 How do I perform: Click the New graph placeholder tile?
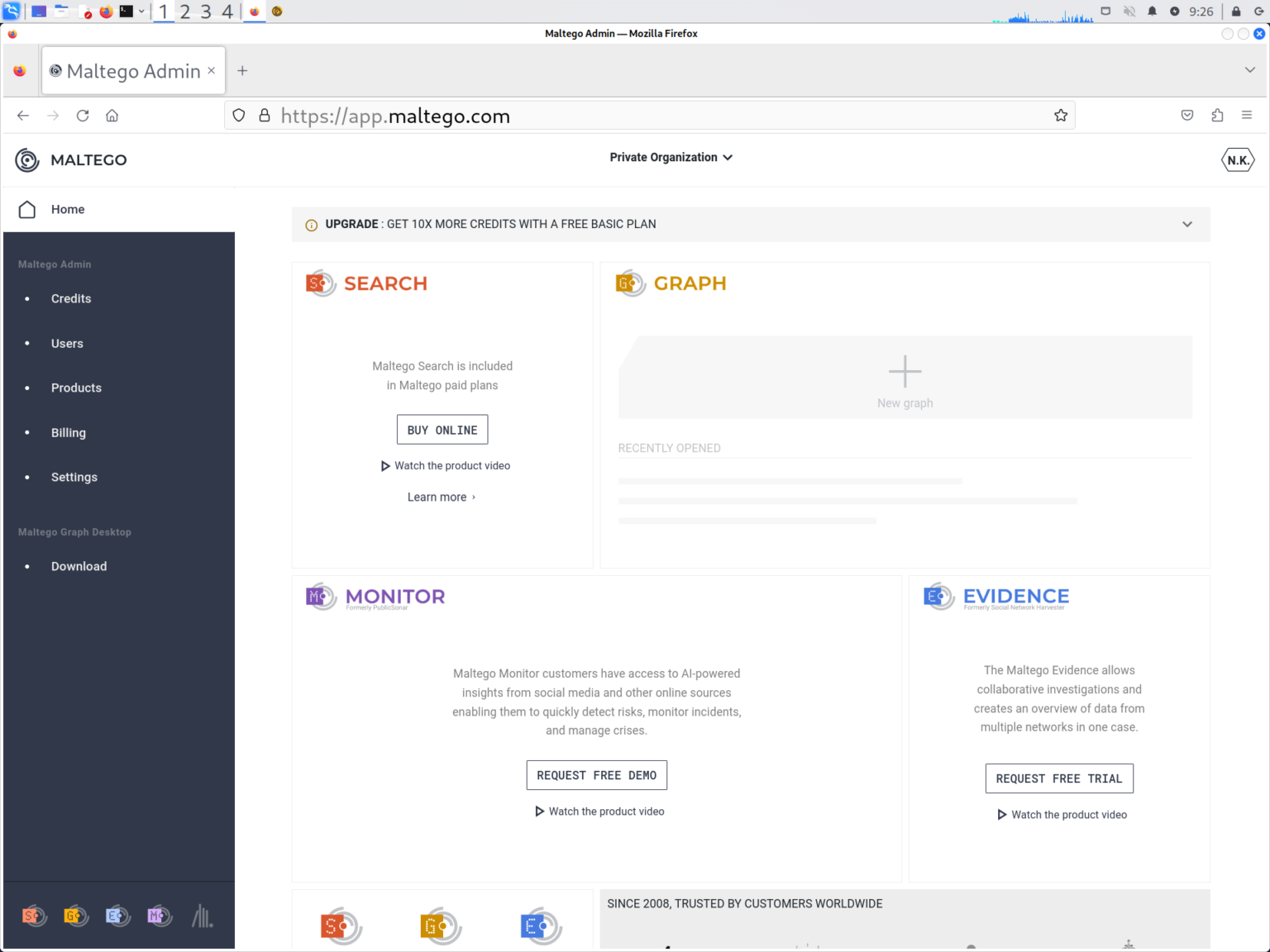[905, 377]
